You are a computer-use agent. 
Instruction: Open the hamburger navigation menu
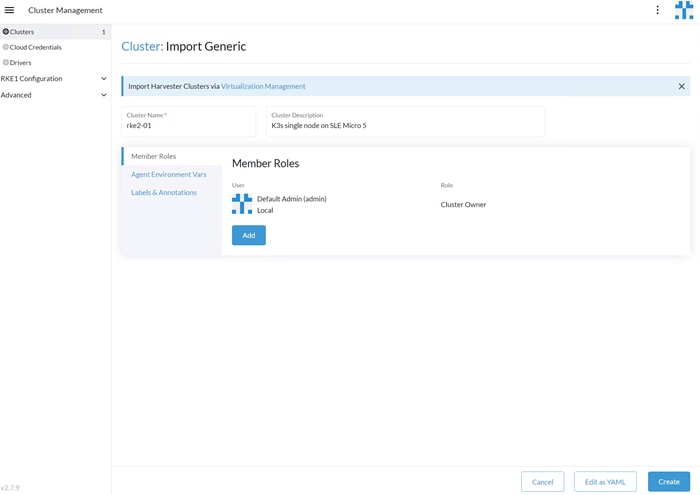[x=9, y=10]
